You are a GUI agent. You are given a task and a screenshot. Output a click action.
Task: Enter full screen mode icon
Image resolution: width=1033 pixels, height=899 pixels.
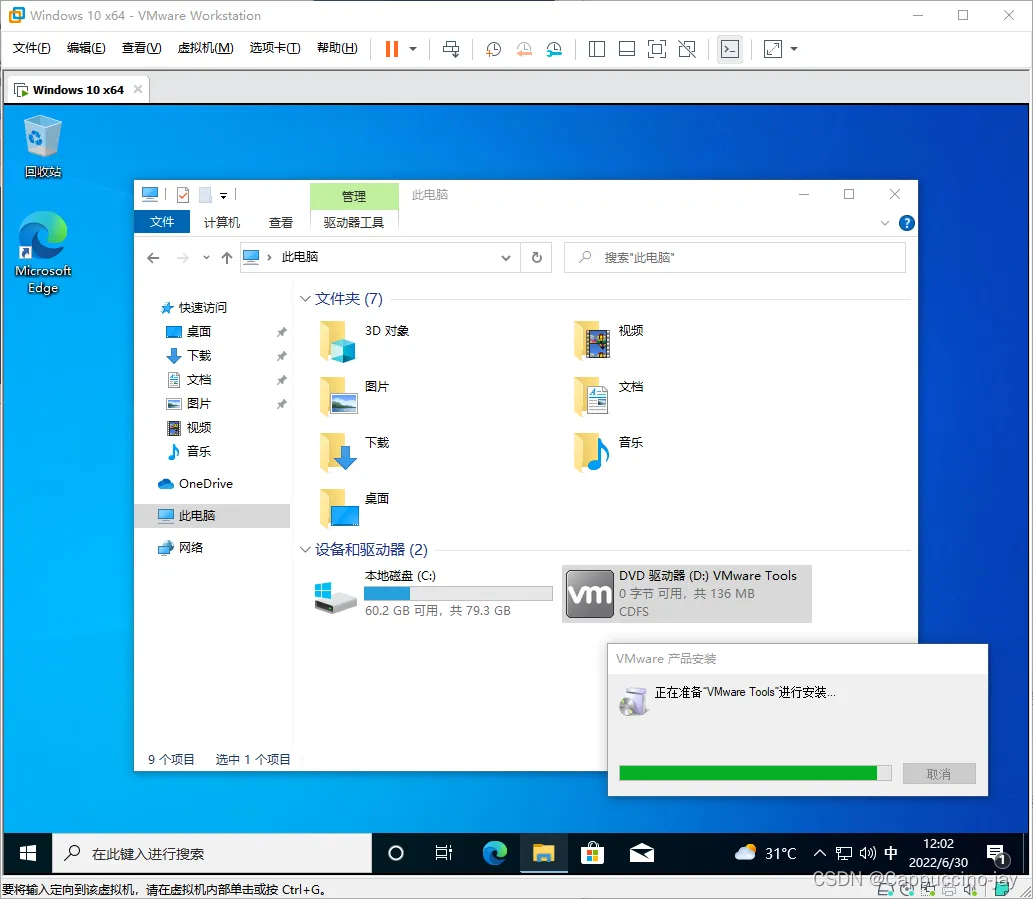pyautogui.click(x=657, y=49)
